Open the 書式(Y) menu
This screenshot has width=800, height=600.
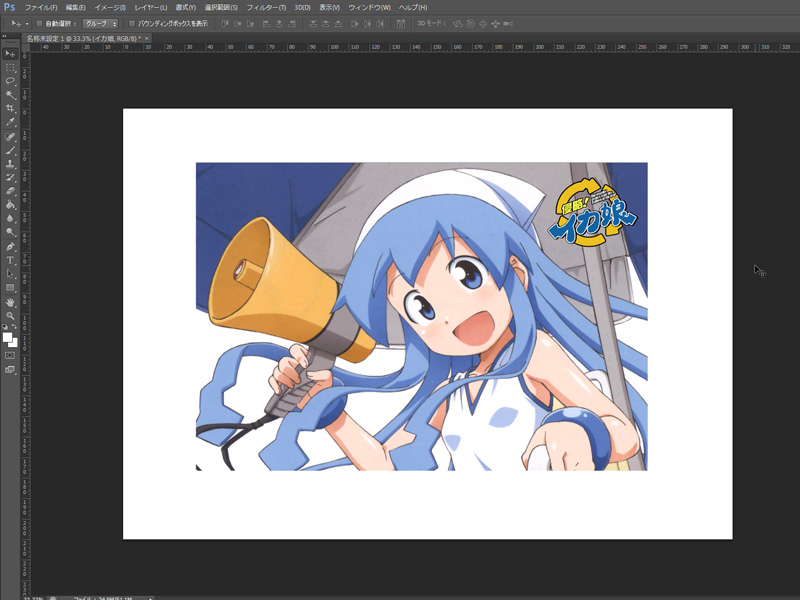coord(186,8)
